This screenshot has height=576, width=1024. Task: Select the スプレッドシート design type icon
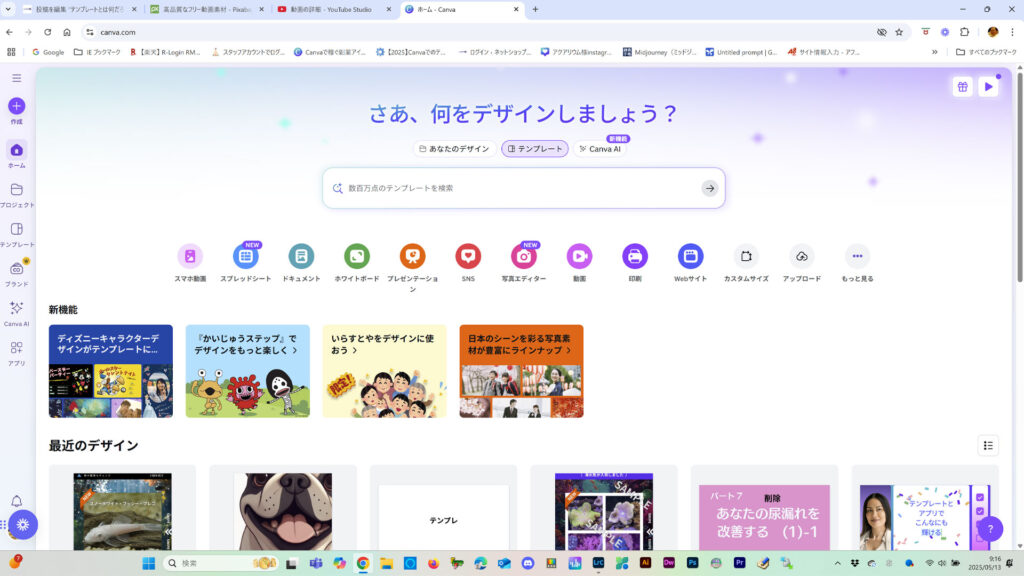click(246, 256)
